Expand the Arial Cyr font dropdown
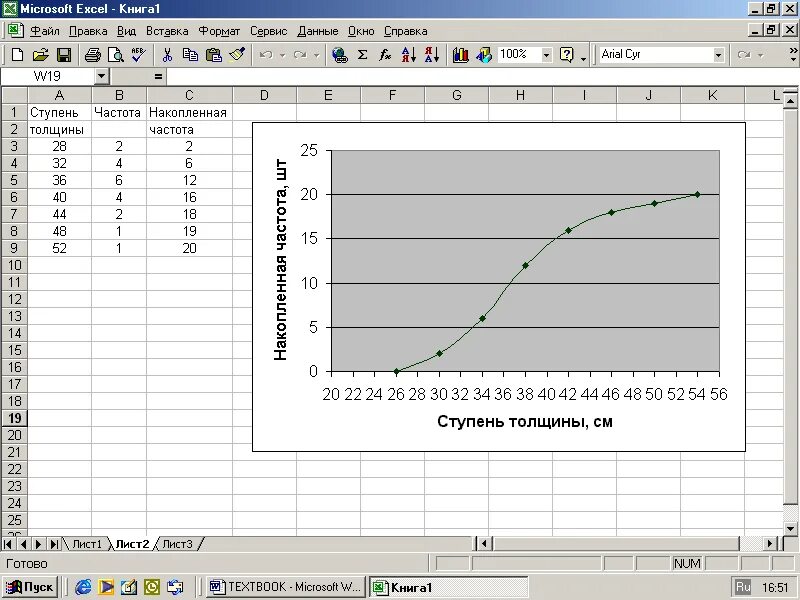This screenshot has width=800, height=600. [718, 55]
